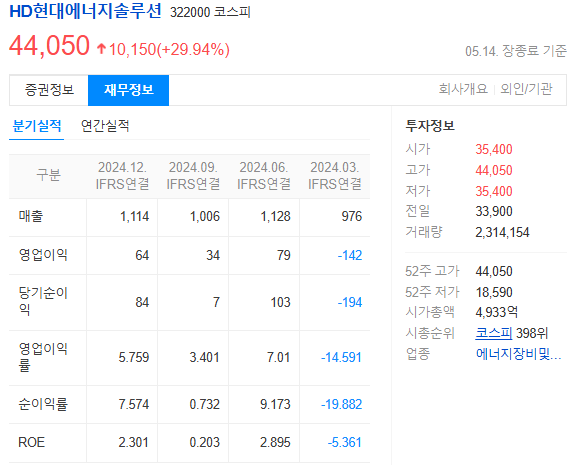Viewport: 569px width, 465px height.
Task: Click the current price 44,050 headline
Action: pos(49,46)
